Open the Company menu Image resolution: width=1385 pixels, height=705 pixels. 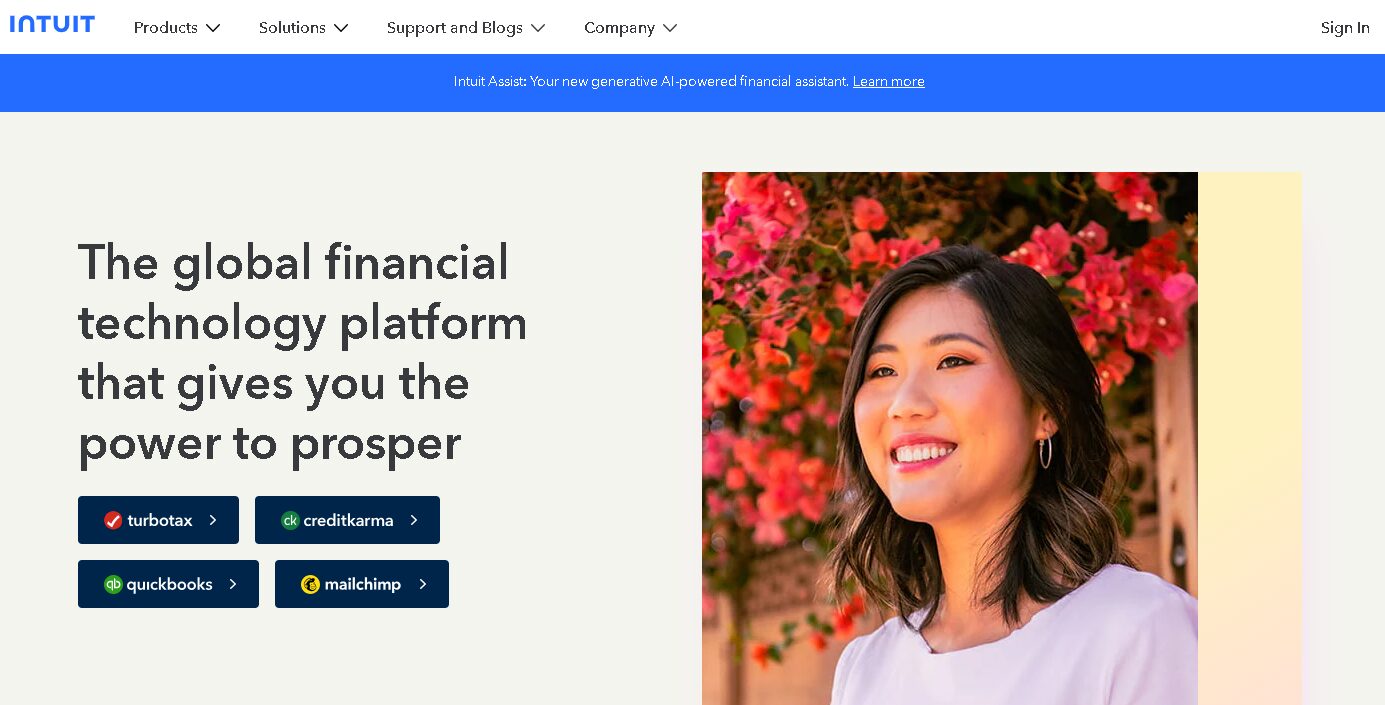pyautogui.click(x=631, y=28)
